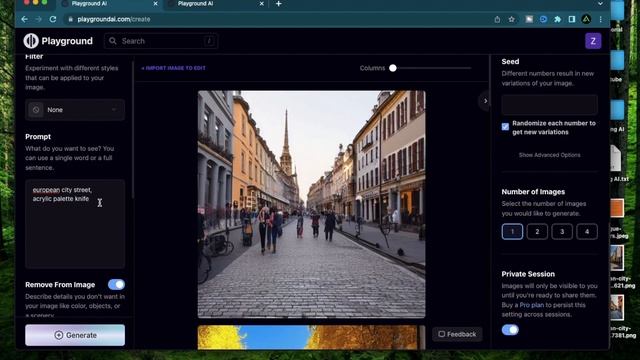Click the left panel scrollbar
This screenshot has width=640, height=360.
[x=133, y=129]
